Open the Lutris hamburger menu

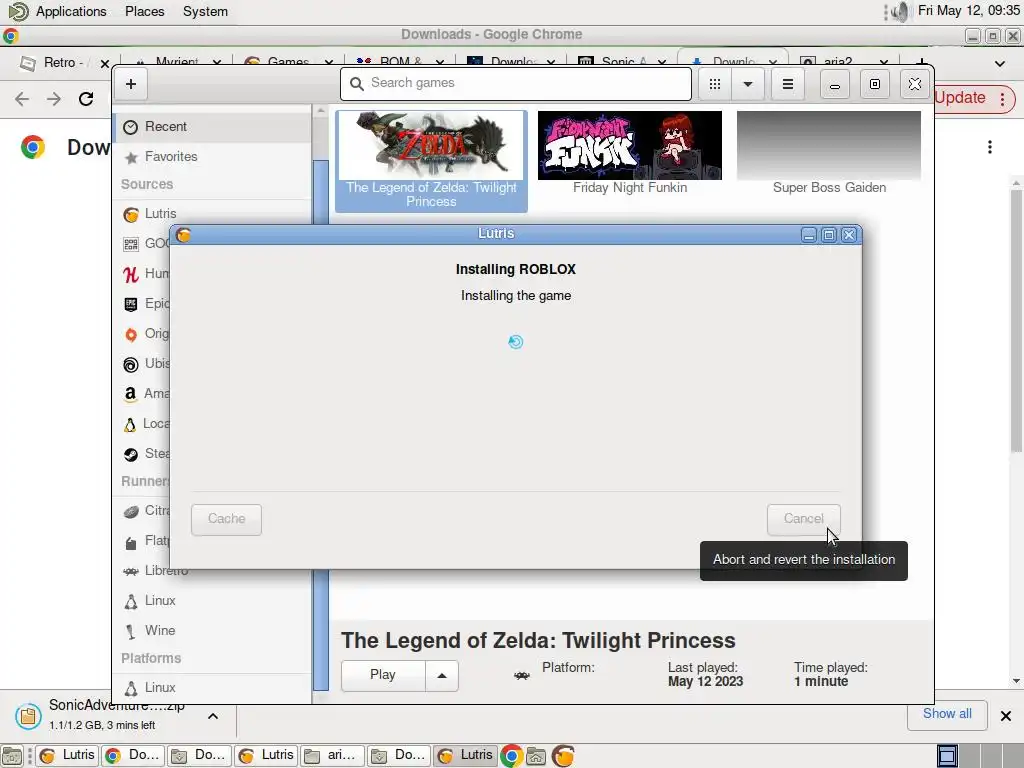point(788,84)
